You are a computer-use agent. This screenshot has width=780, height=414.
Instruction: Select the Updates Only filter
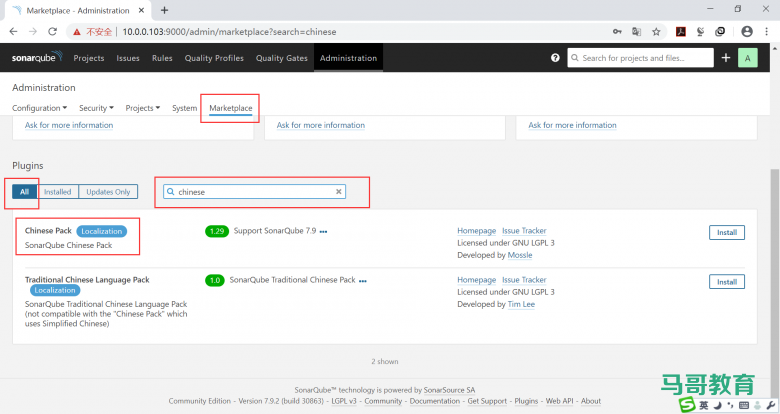(108, 192)
